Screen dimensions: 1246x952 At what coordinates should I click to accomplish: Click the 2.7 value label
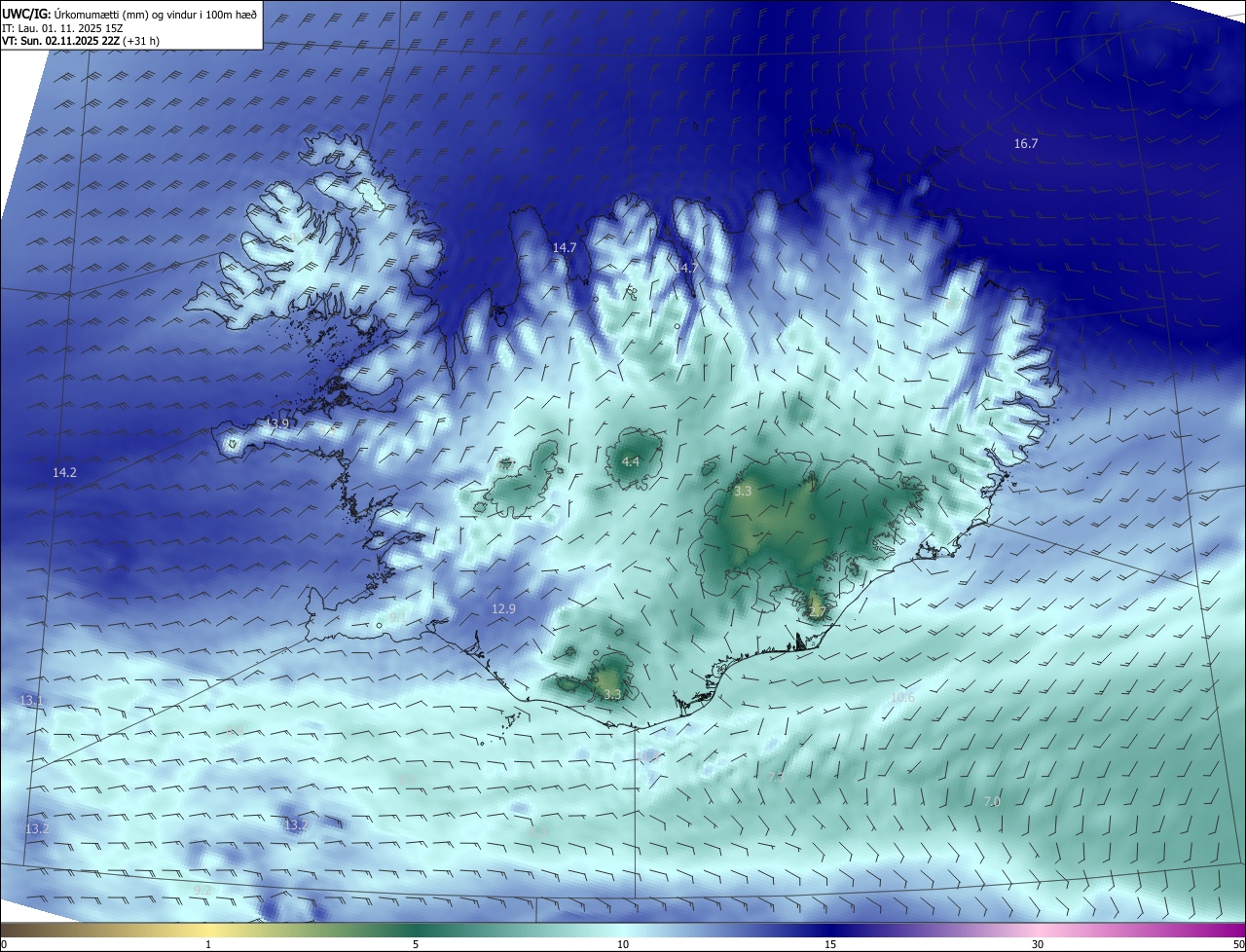click(x=818, y=611)
